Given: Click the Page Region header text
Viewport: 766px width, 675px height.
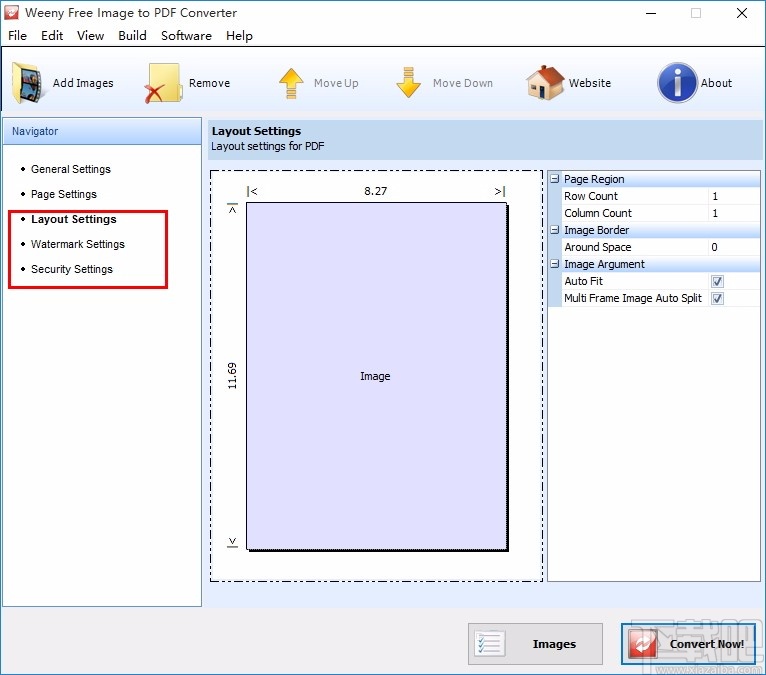Looking at the screenshot, I should coord(594,179).
